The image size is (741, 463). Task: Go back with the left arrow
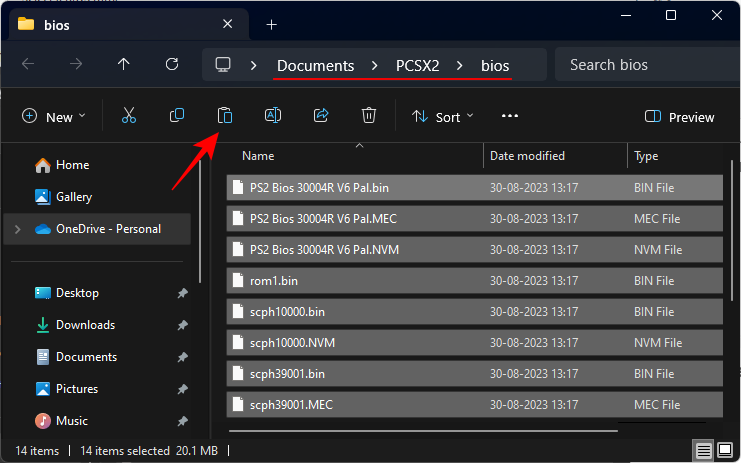(x=28, y=64)
